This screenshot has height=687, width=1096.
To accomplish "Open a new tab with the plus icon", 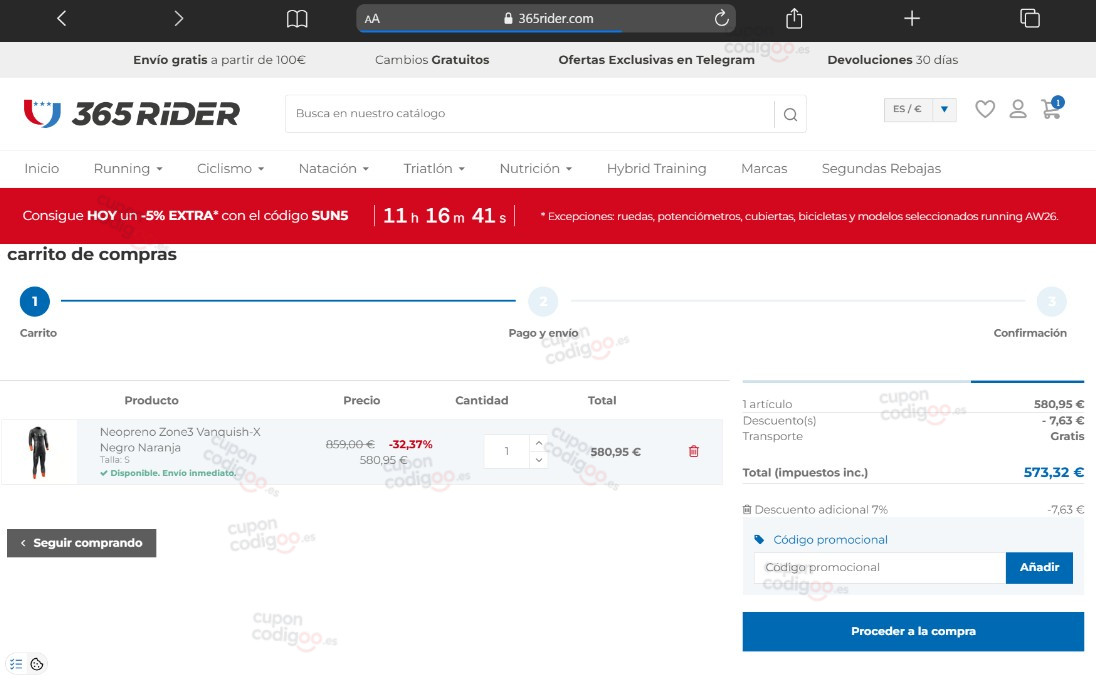I will pyautogui.click(x=911, y=18).
